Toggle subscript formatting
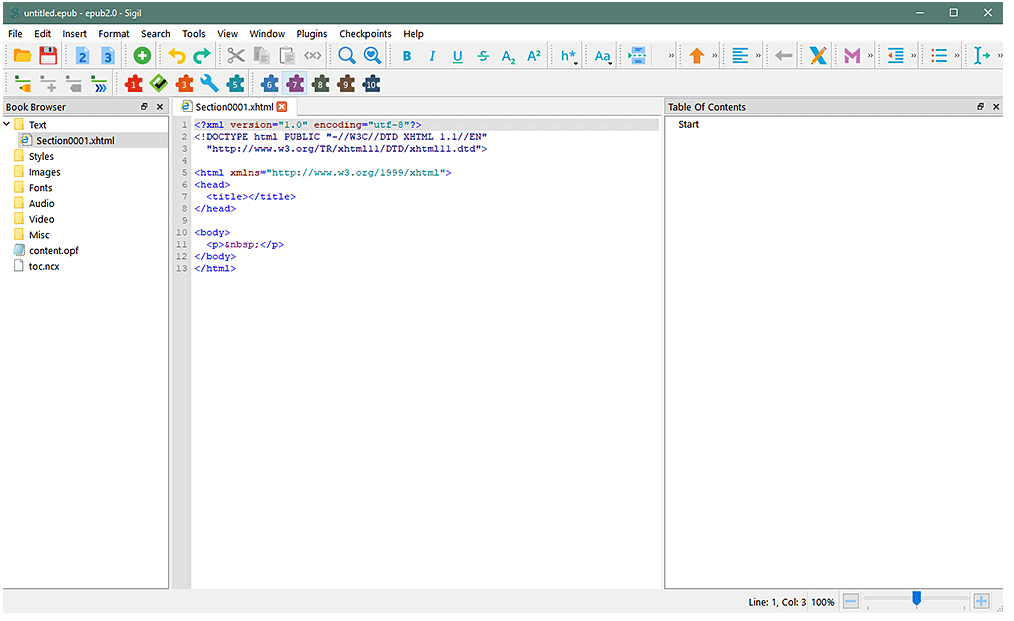 tap(508, 57)
